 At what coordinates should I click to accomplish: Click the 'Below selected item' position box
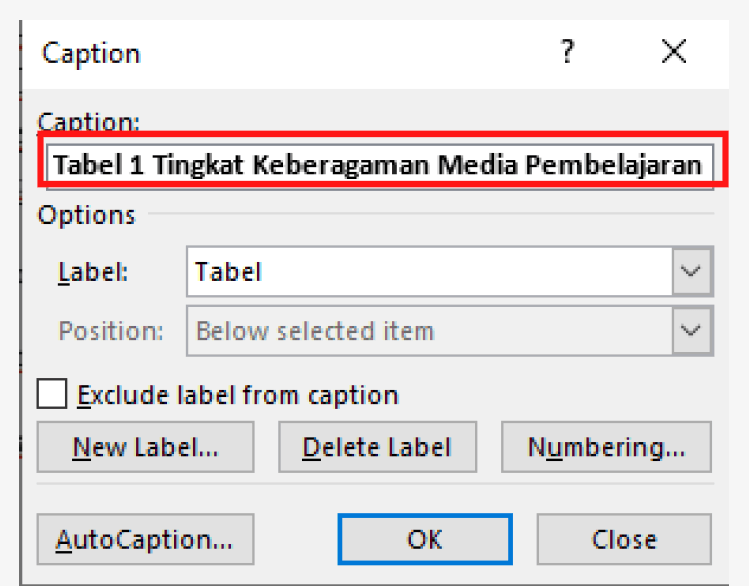pos(430,331)
